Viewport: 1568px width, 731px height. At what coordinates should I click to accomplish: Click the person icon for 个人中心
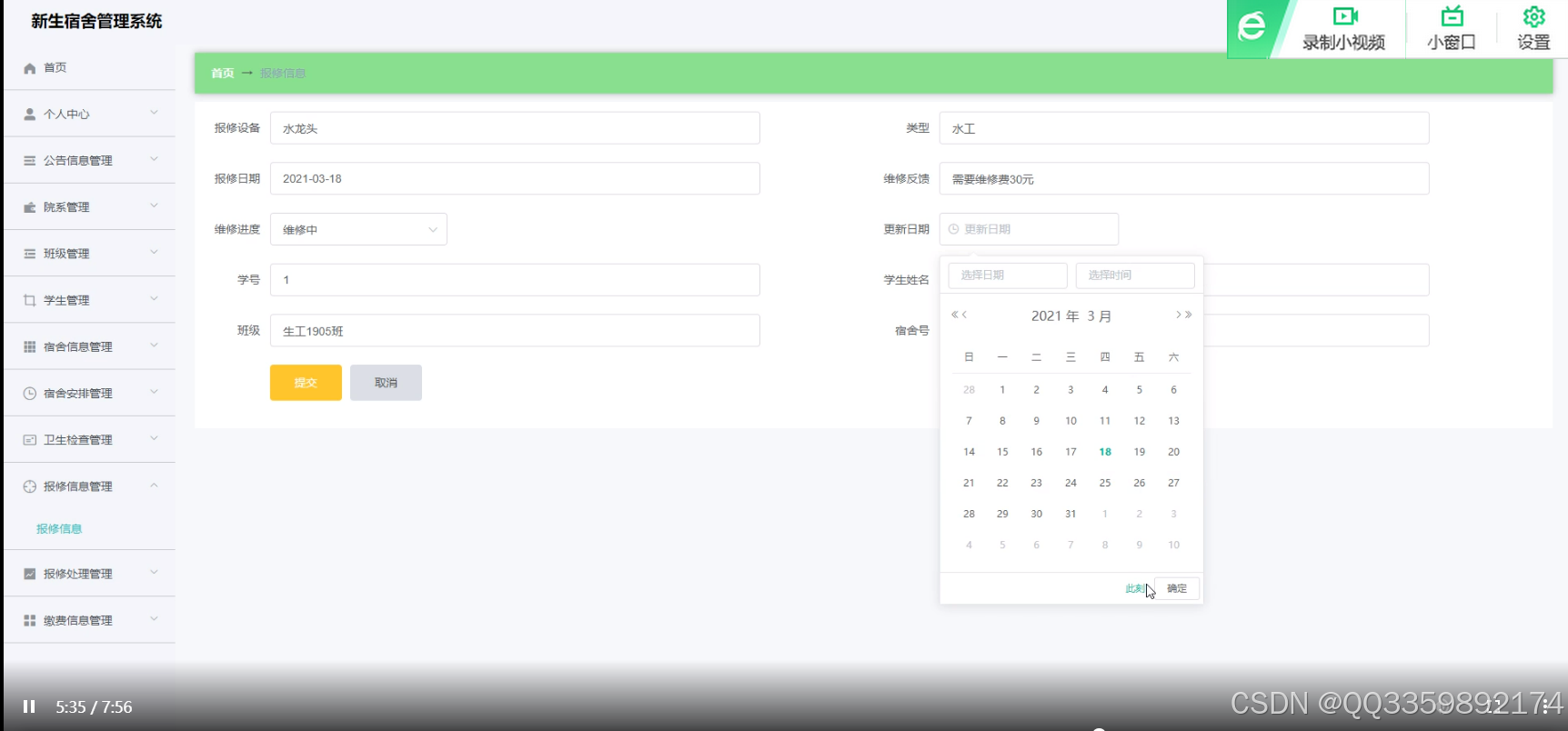pyautogui.click(x=30, y=115)
